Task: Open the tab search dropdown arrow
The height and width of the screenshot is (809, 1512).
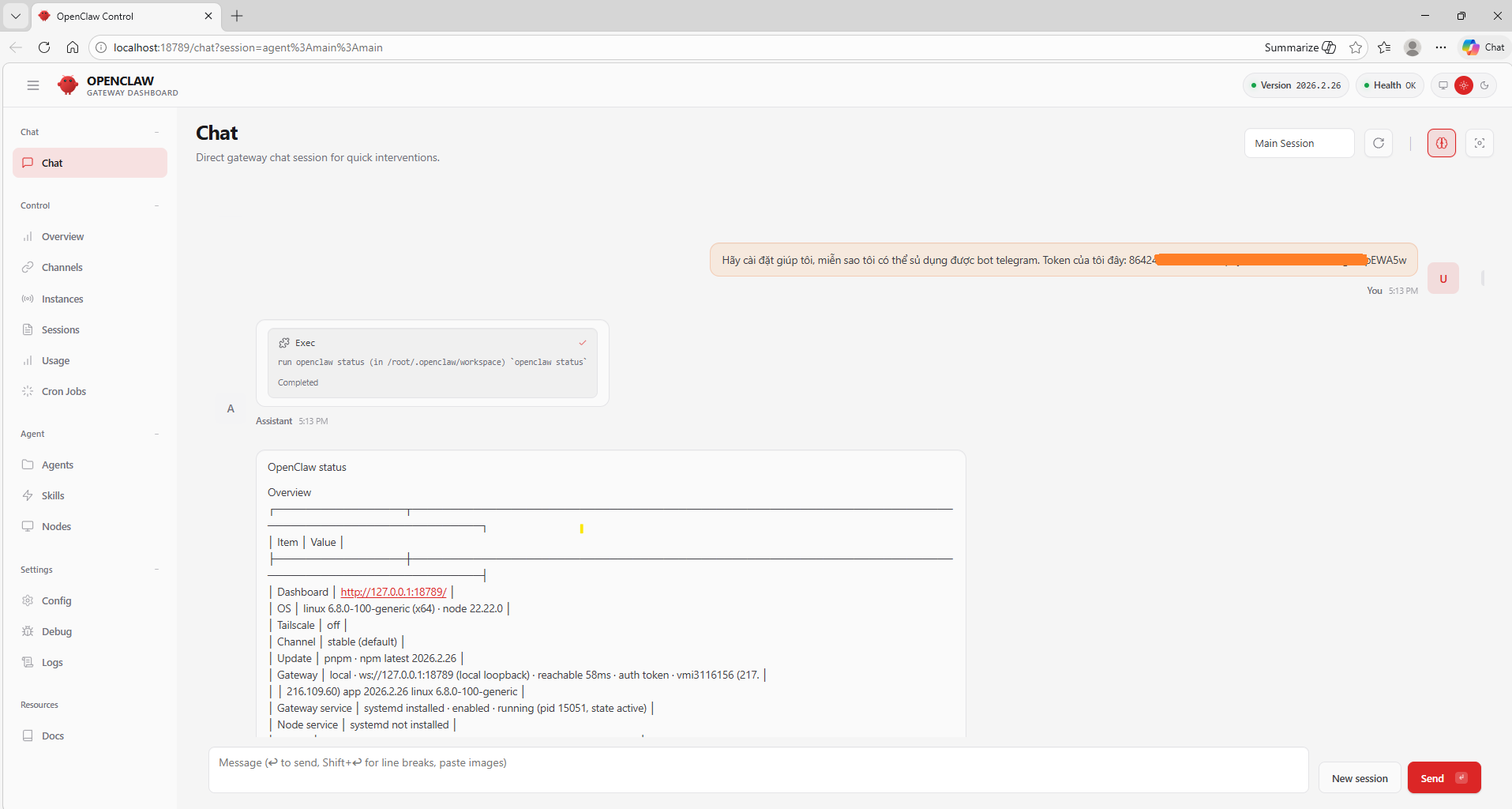Action: 16,16
